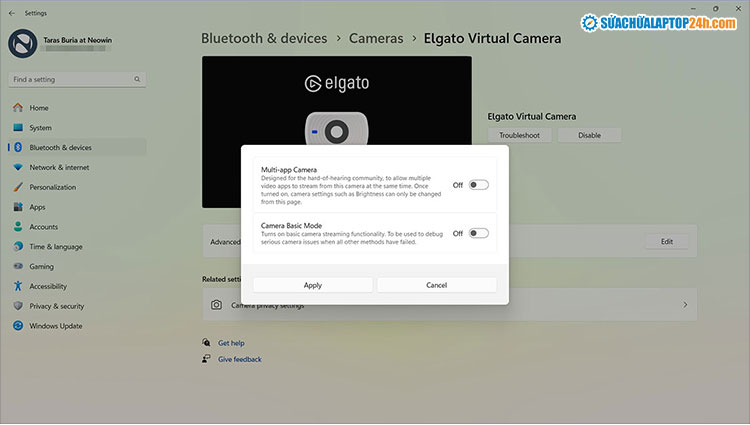Toggle the Multi-app Camera switch
This screenshot has width=750, height=425.
click(478, 185)
